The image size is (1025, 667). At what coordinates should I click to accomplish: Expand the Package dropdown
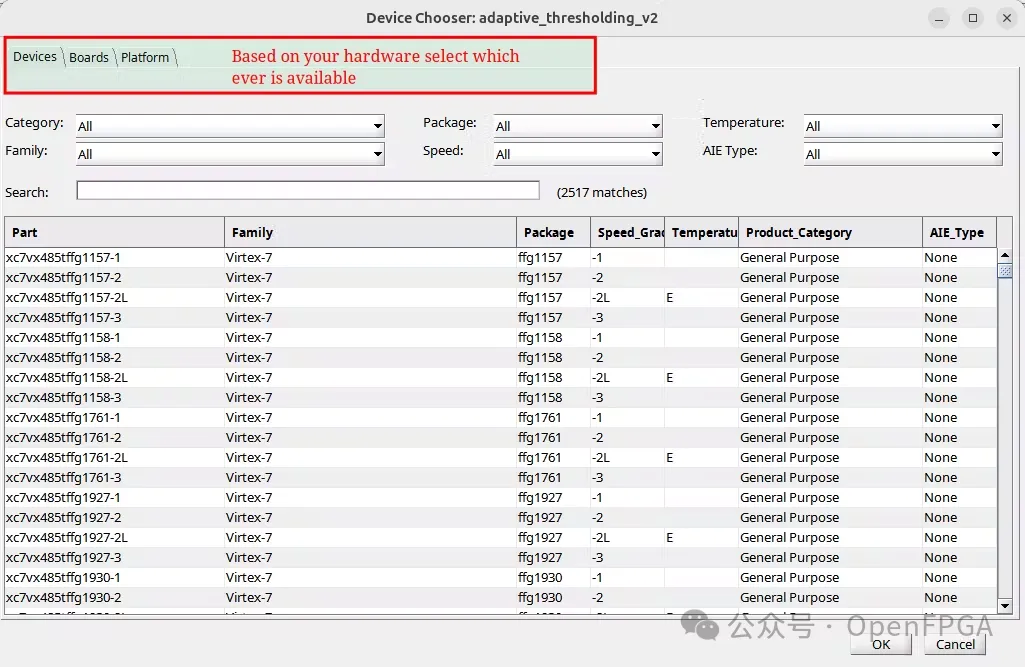coord(578,126)
